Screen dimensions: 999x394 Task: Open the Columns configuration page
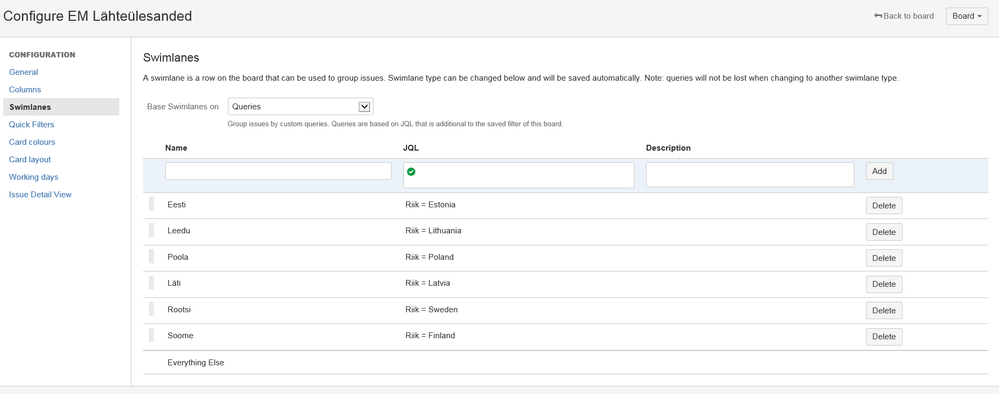pyautogui.click(x=25, y=90)
